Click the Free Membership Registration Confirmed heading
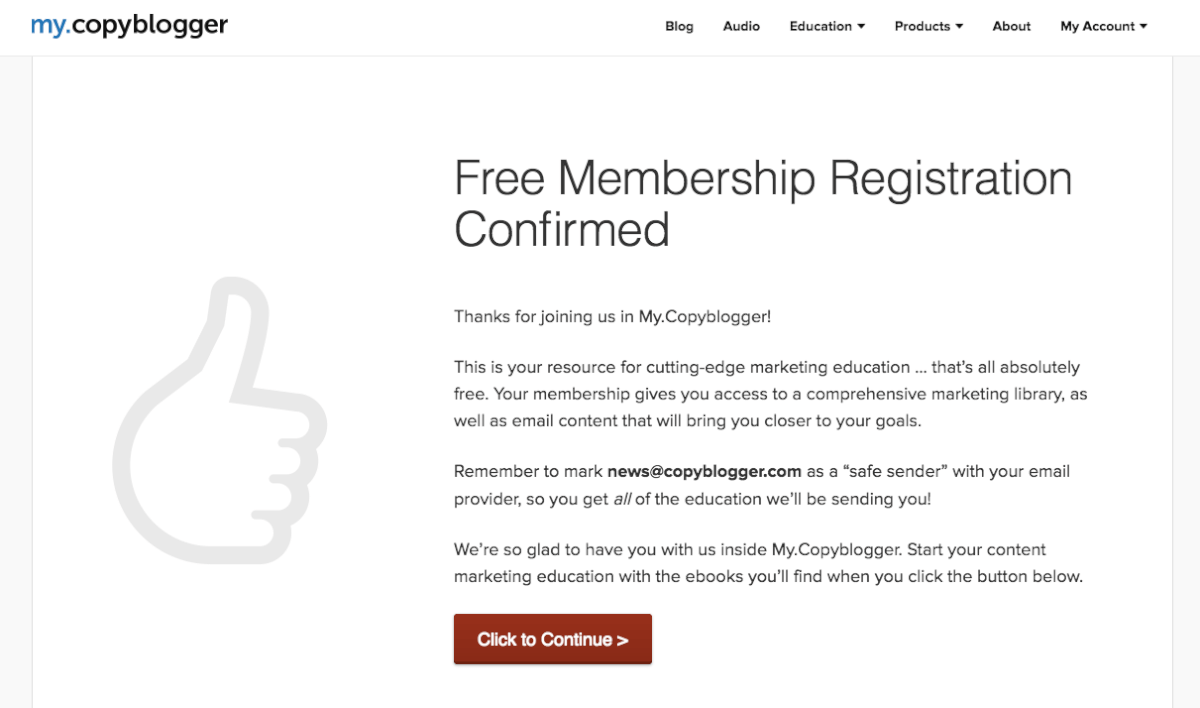 point(763,204)
